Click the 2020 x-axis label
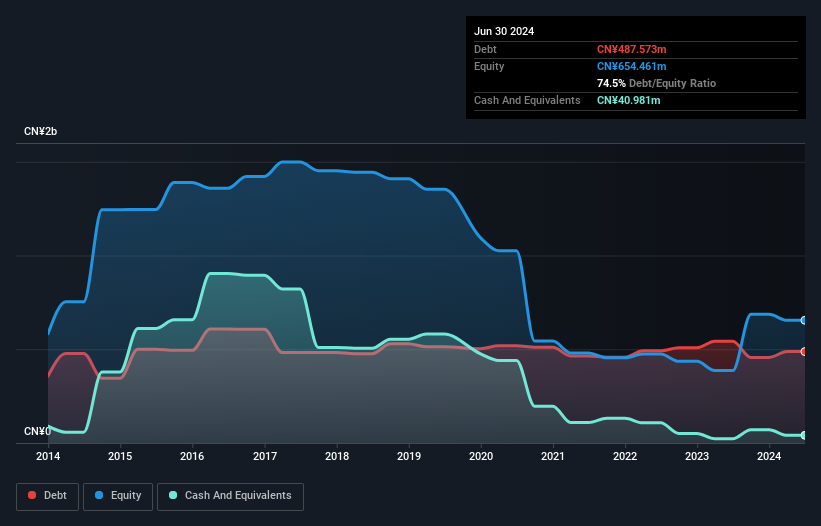The width and height of the screenshot is (821, 526). (481, 456)
